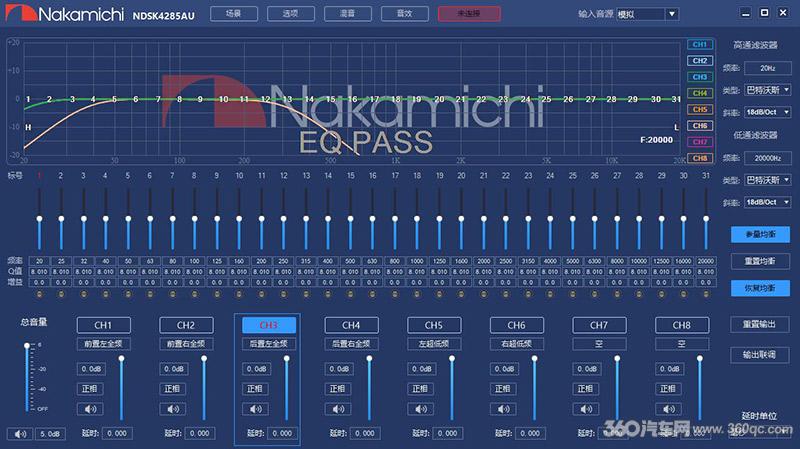Screen dimensions: 800x449
Task: Mute the CH6 output with its speaker icon
Action: point(504,409)
